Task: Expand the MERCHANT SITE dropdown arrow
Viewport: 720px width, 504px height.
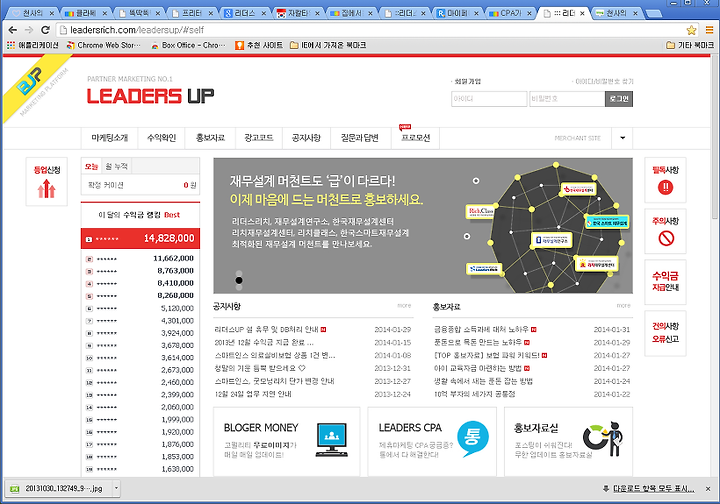Action: 622,138
